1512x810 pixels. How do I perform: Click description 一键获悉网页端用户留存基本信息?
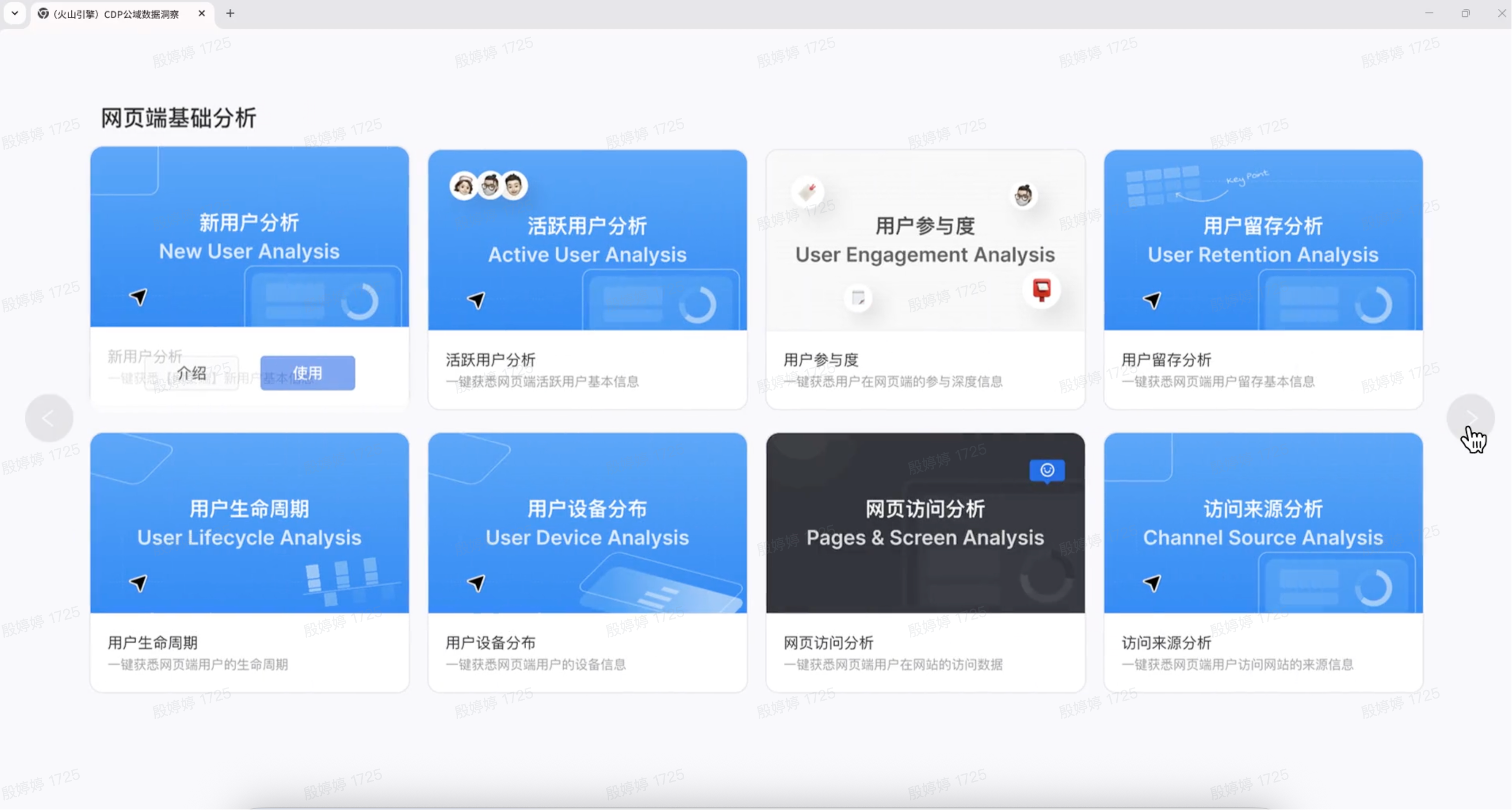click(x=1218, y=382)
